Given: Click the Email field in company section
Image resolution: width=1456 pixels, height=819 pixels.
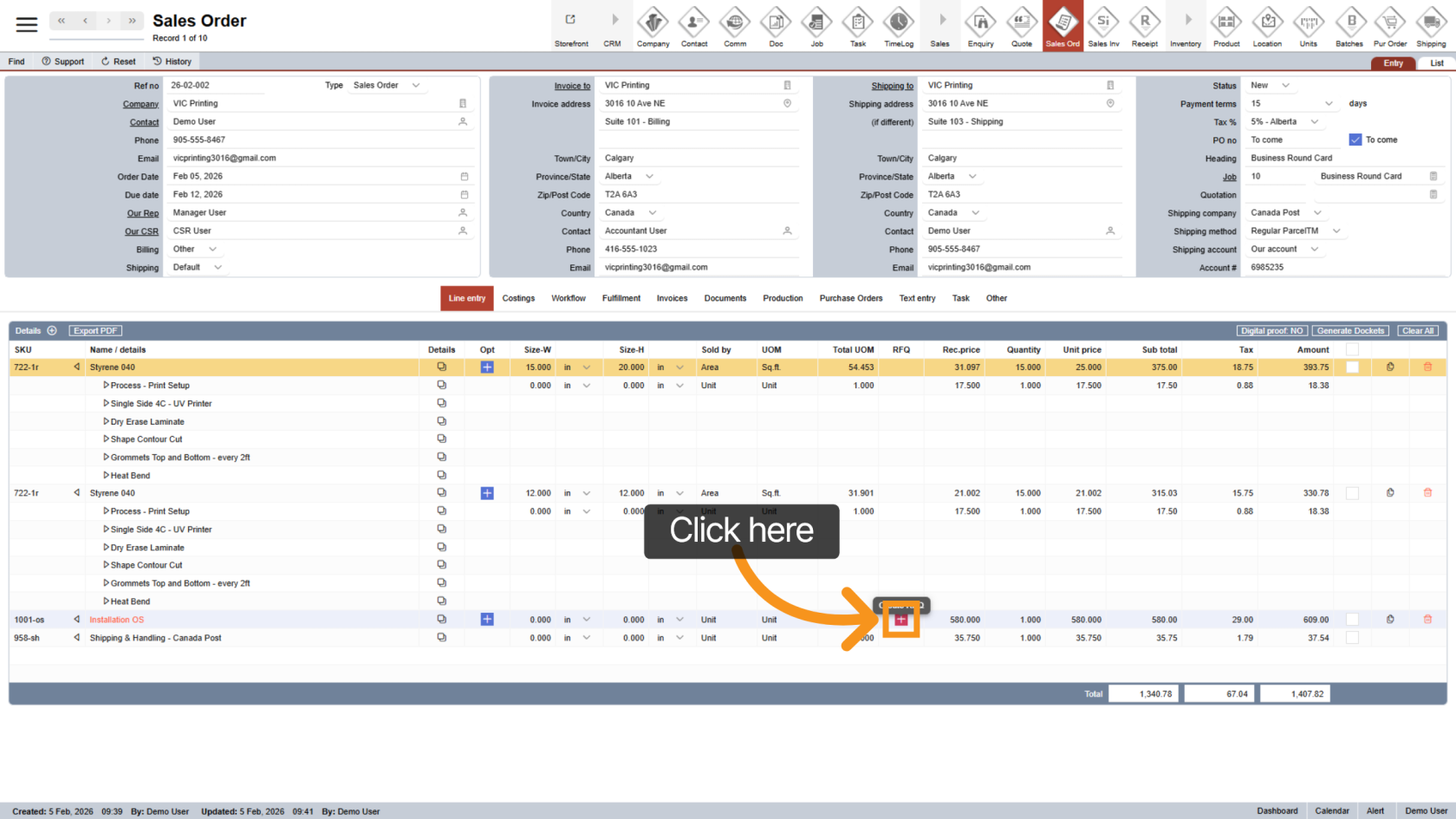Looking at the screenshot, I should (316, 158).
